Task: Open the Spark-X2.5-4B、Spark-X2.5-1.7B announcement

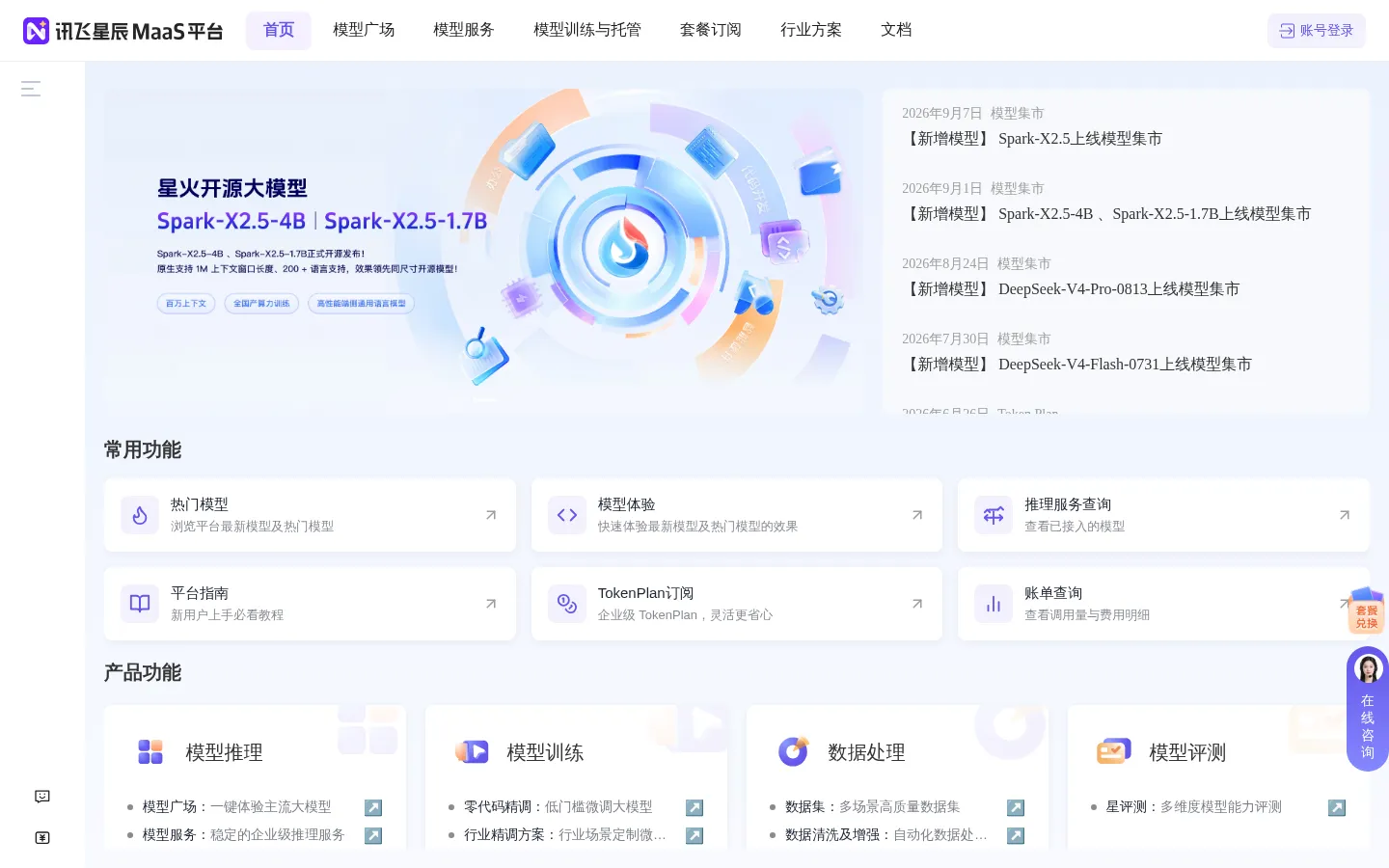Action: tap(1106, 214)
